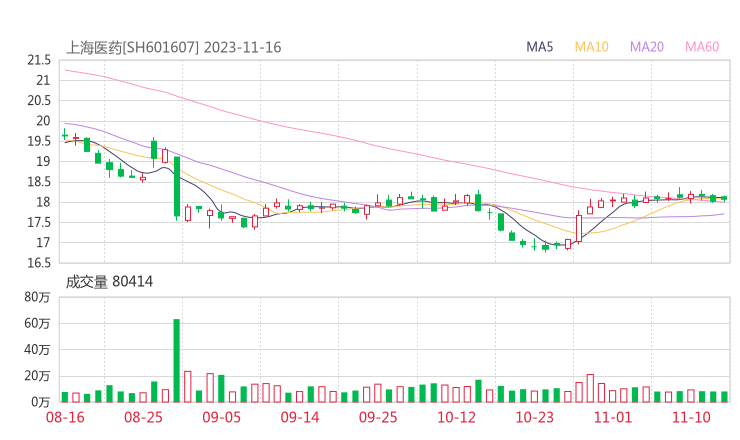Click the tall red candlestick rising from 17
The image size is (740, 440).
click(x=579, y=228)
